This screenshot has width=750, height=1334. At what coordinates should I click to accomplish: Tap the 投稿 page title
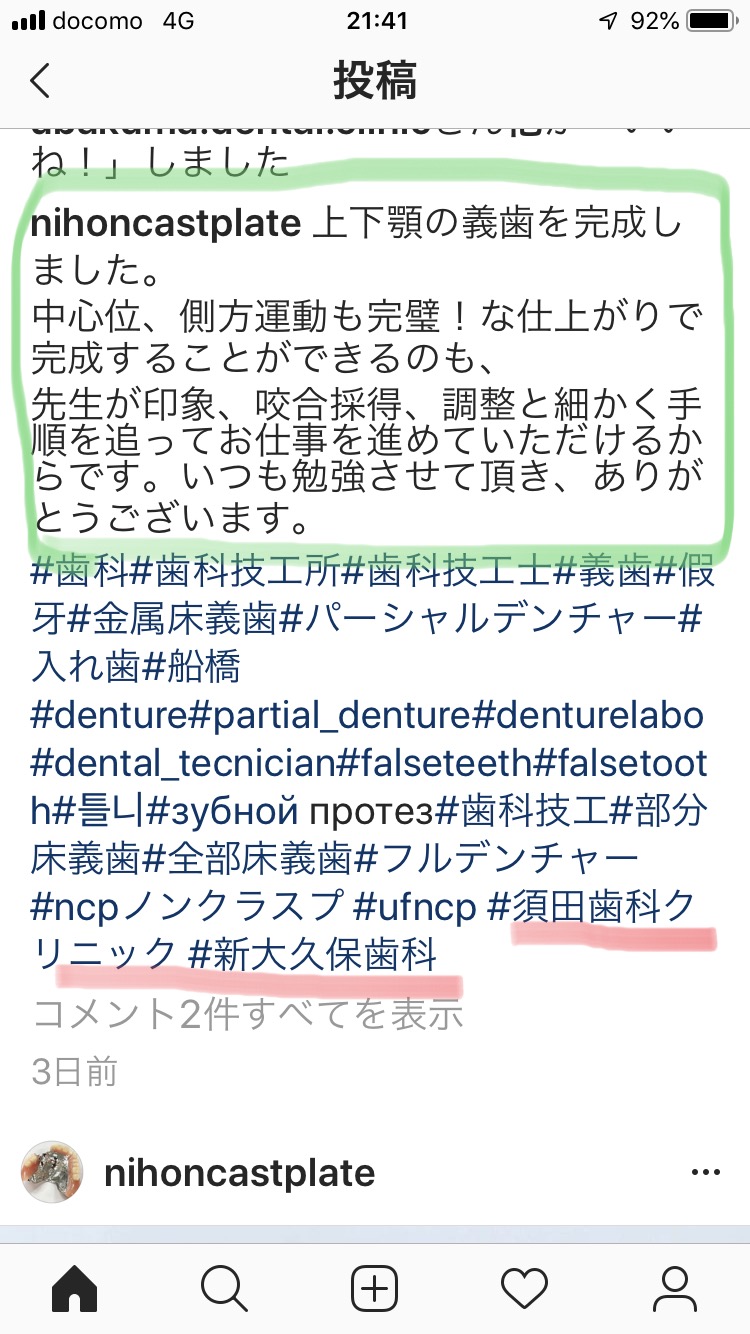375,82
